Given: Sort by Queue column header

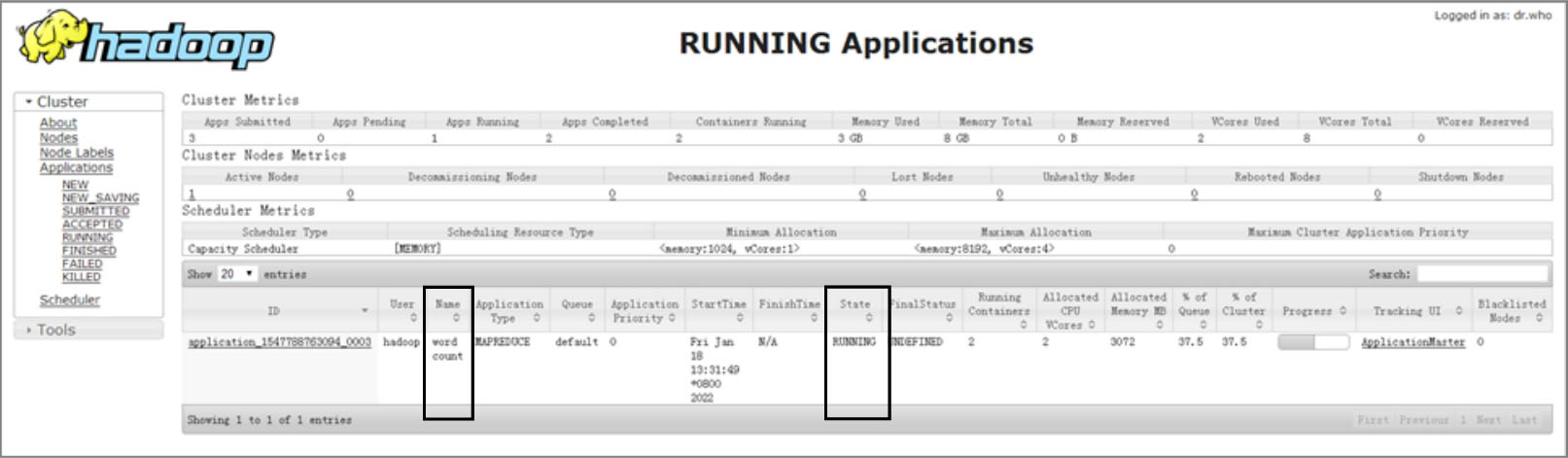Looking at the screenshot, I should pyautogui.click(x=576, y=310).
